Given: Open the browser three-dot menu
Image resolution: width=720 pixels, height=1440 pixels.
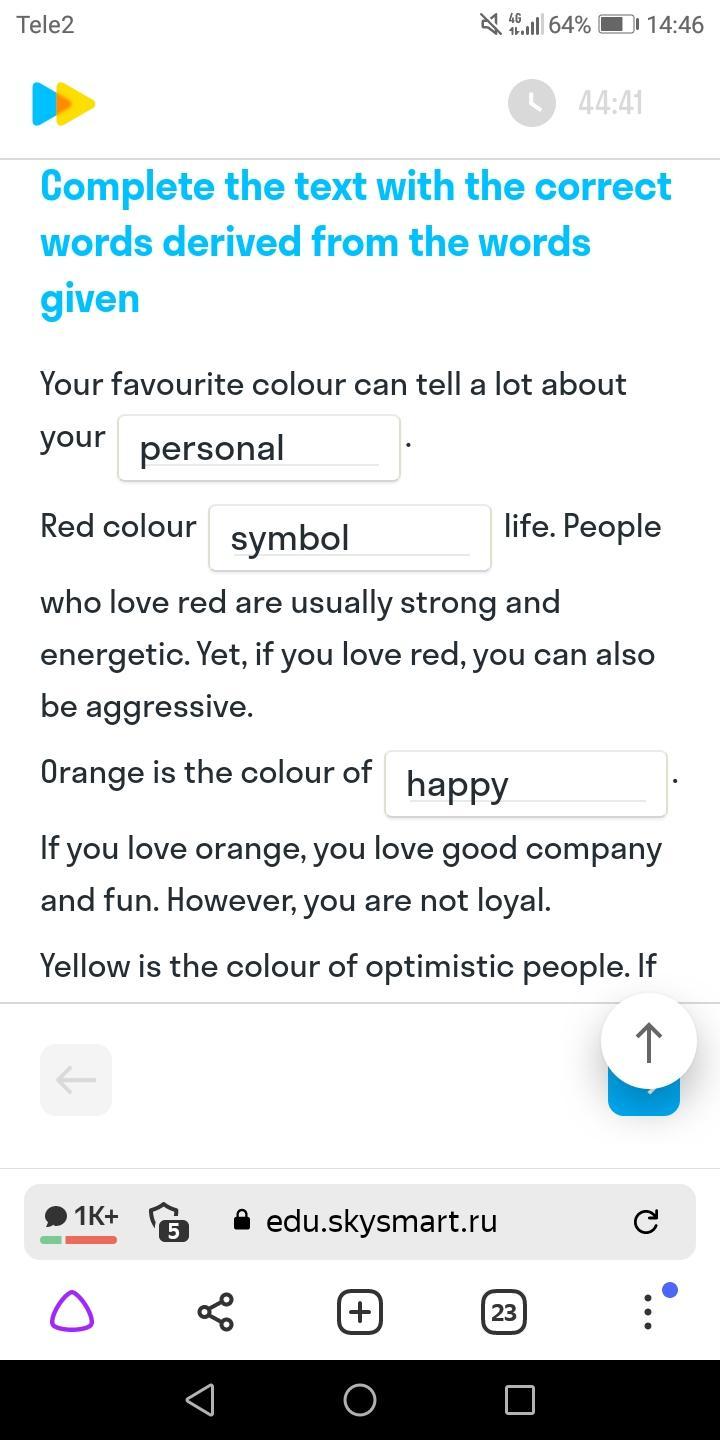Looking at the screenshot, I should click(x=648, y=1311).
